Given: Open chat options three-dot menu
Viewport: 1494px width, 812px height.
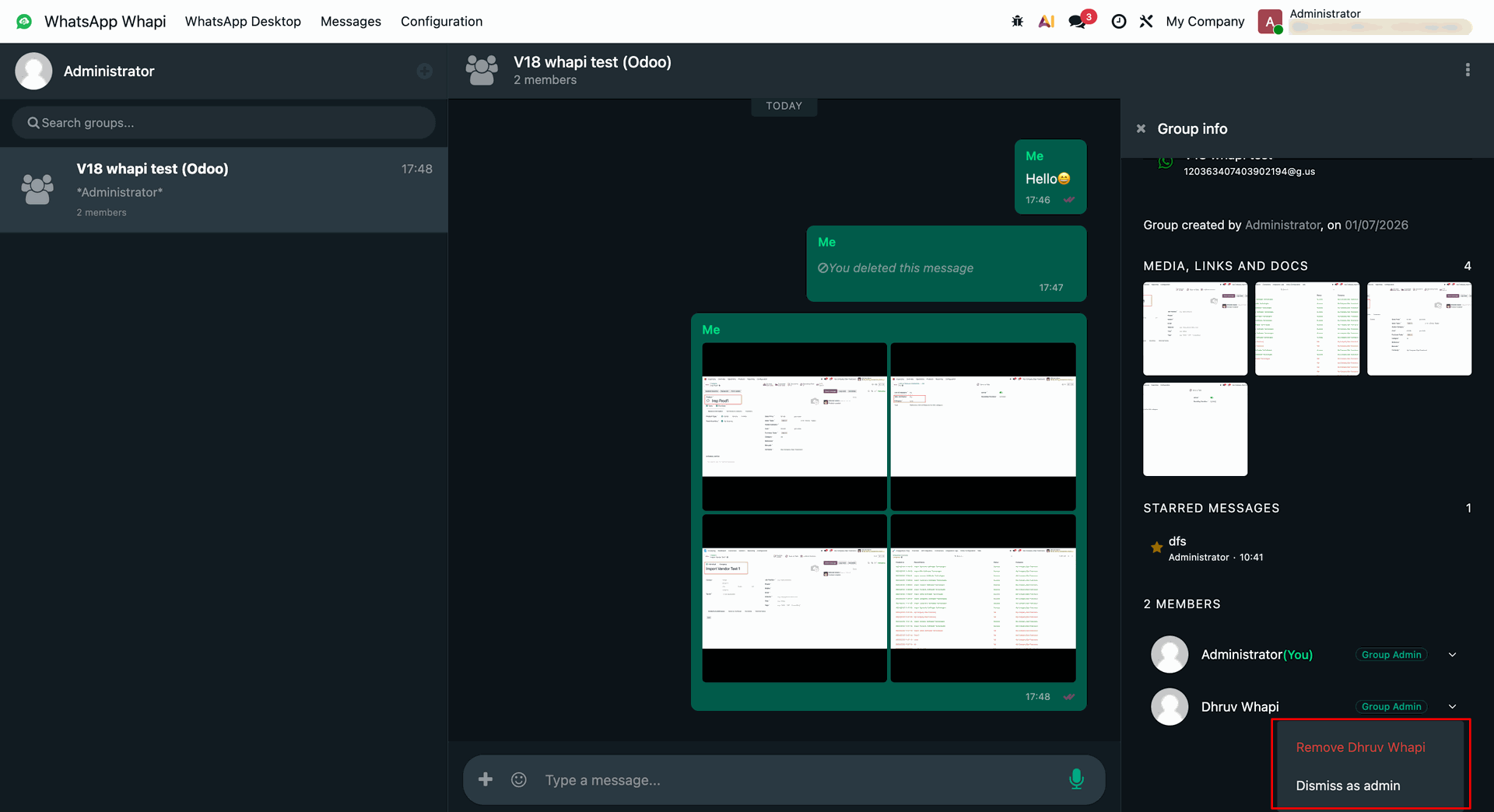Looking at the screenshot, I should [1468, 70].
